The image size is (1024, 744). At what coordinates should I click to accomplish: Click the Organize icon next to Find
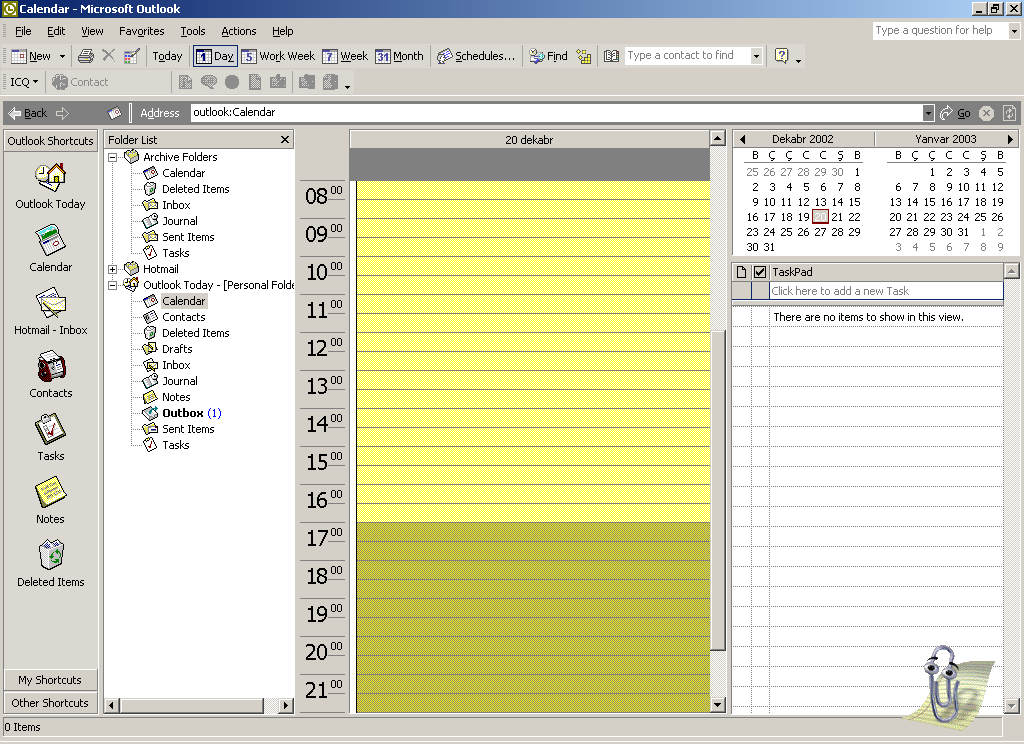584,56
